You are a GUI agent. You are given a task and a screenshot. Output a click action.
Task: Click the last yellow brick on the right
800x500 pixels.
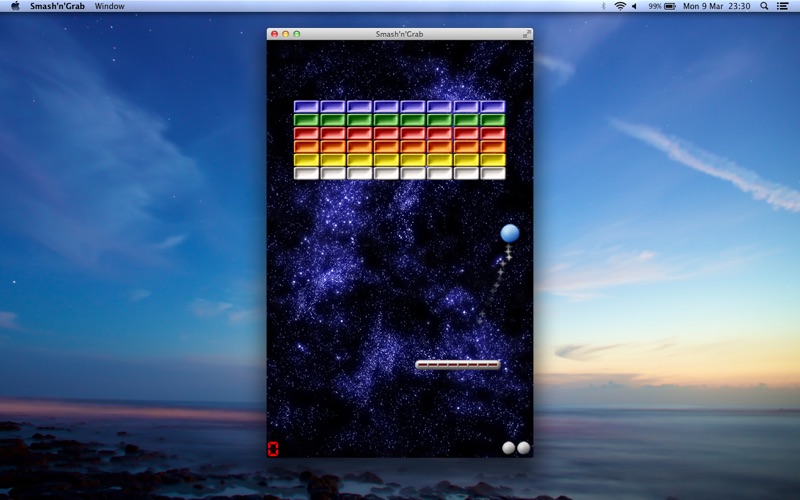[x=493, y=160]
